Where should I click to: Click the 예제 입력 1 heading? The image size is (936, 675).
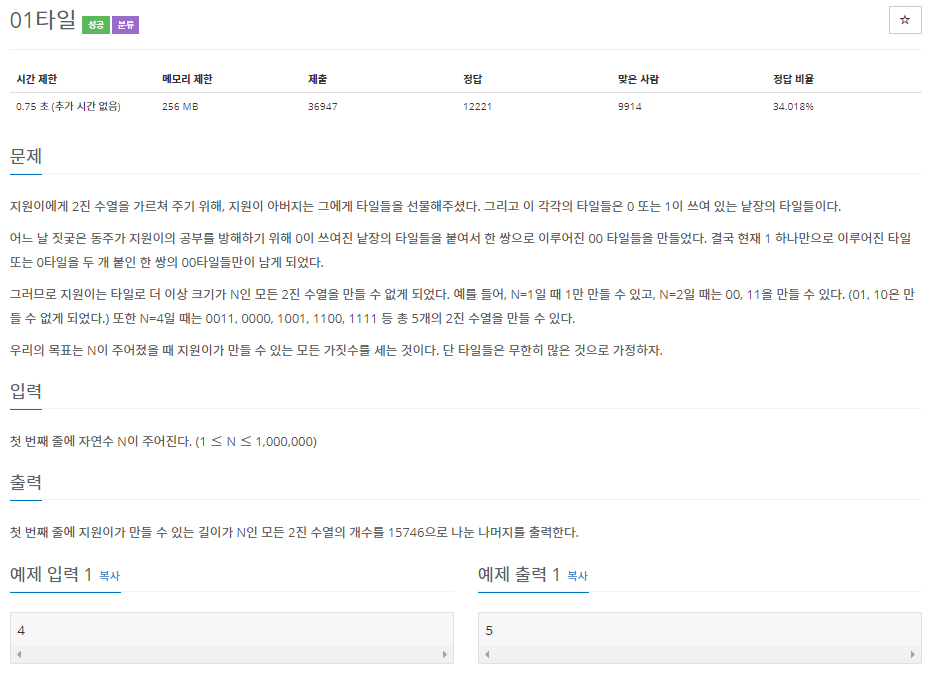(51, 575)
